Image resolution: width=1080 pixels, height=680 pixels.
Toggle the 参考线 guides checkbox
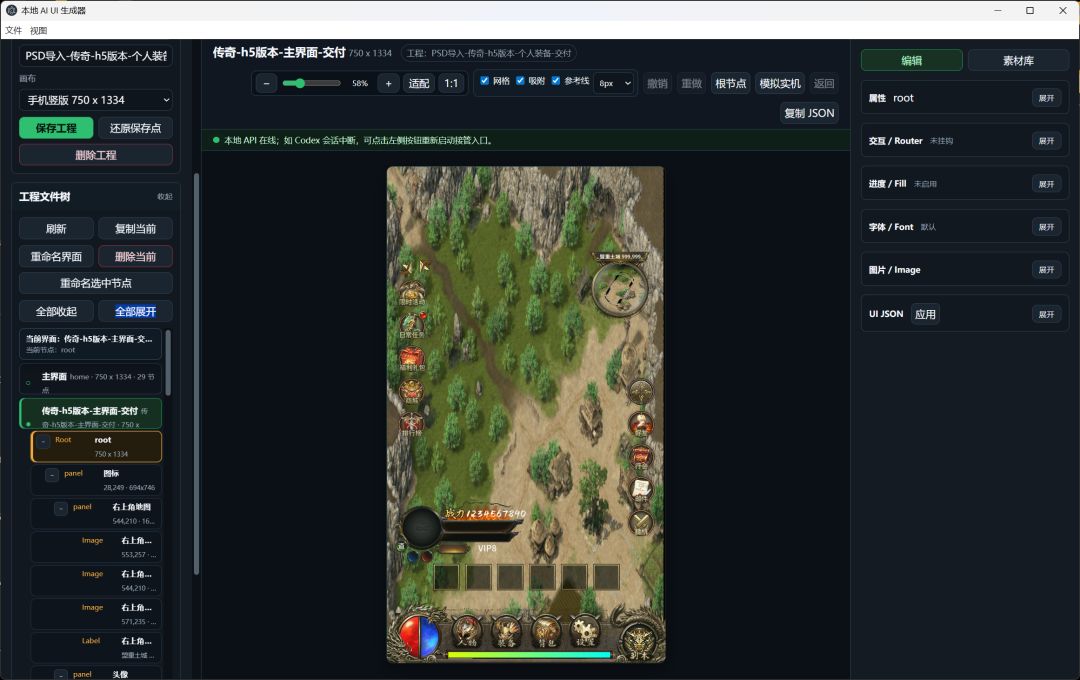click(x=556, y=81)
